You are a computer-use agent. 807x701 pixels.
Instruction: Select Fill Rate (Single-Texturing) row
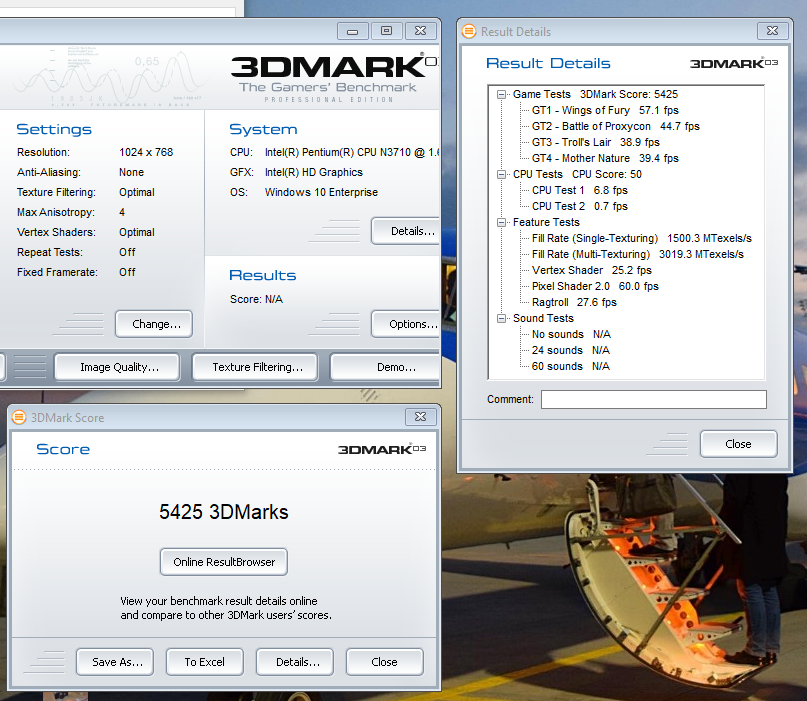click(x=642, y=238)
